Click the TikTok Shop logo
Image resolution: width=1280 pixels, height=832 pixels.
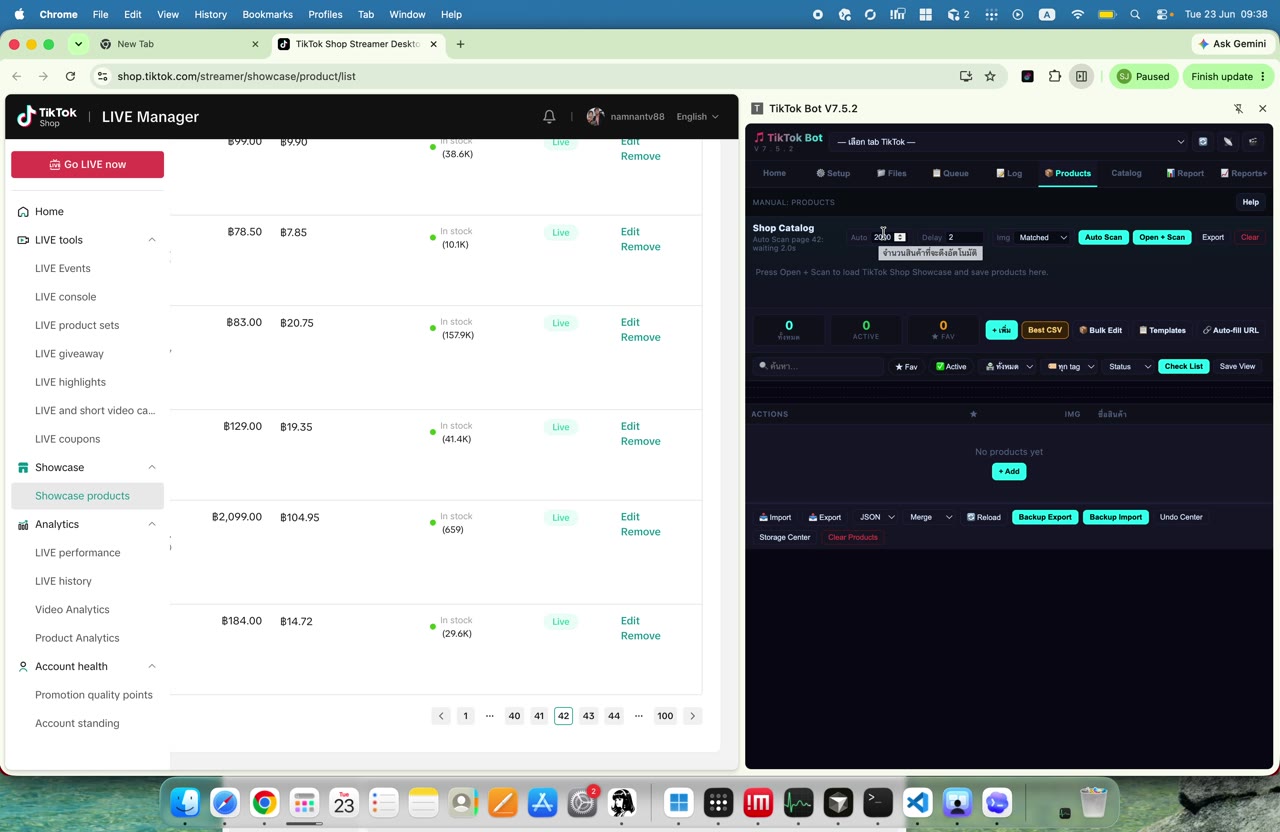pos(47,117)
